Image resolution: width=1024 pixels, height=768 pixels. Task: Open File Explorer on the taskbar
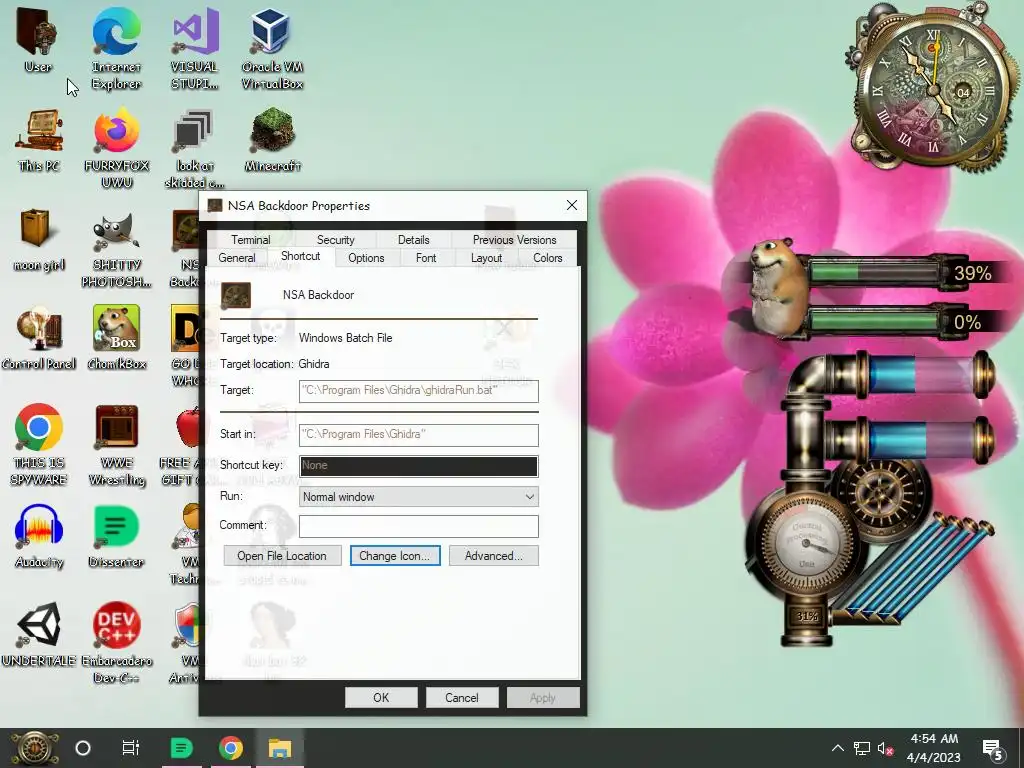[x=280, y=748]
